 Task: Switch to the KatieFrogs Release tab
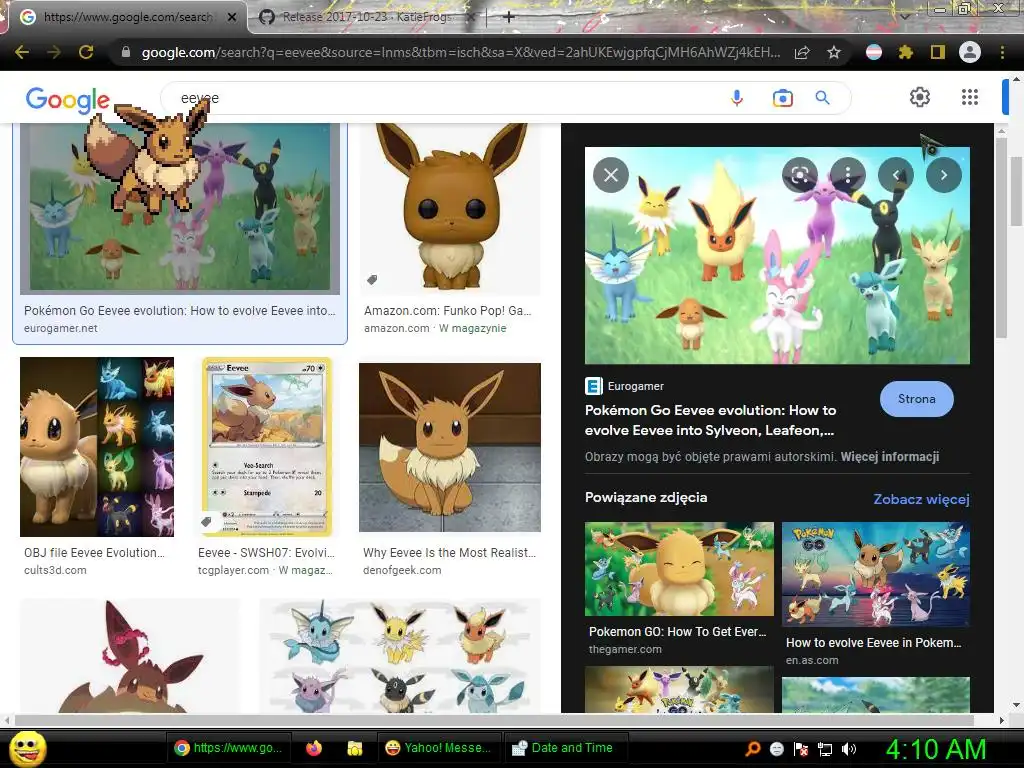[366, 17]
